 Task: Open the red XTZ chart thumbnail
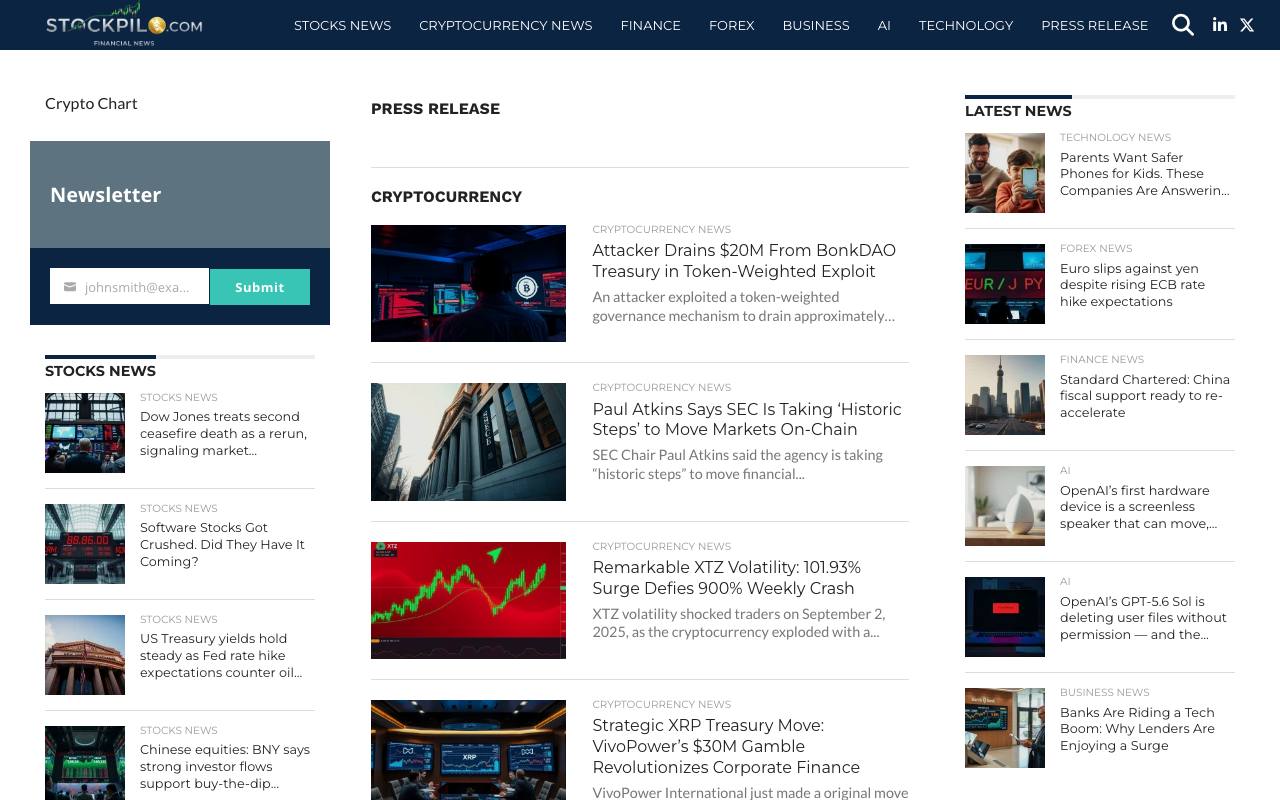click(468, 600)
